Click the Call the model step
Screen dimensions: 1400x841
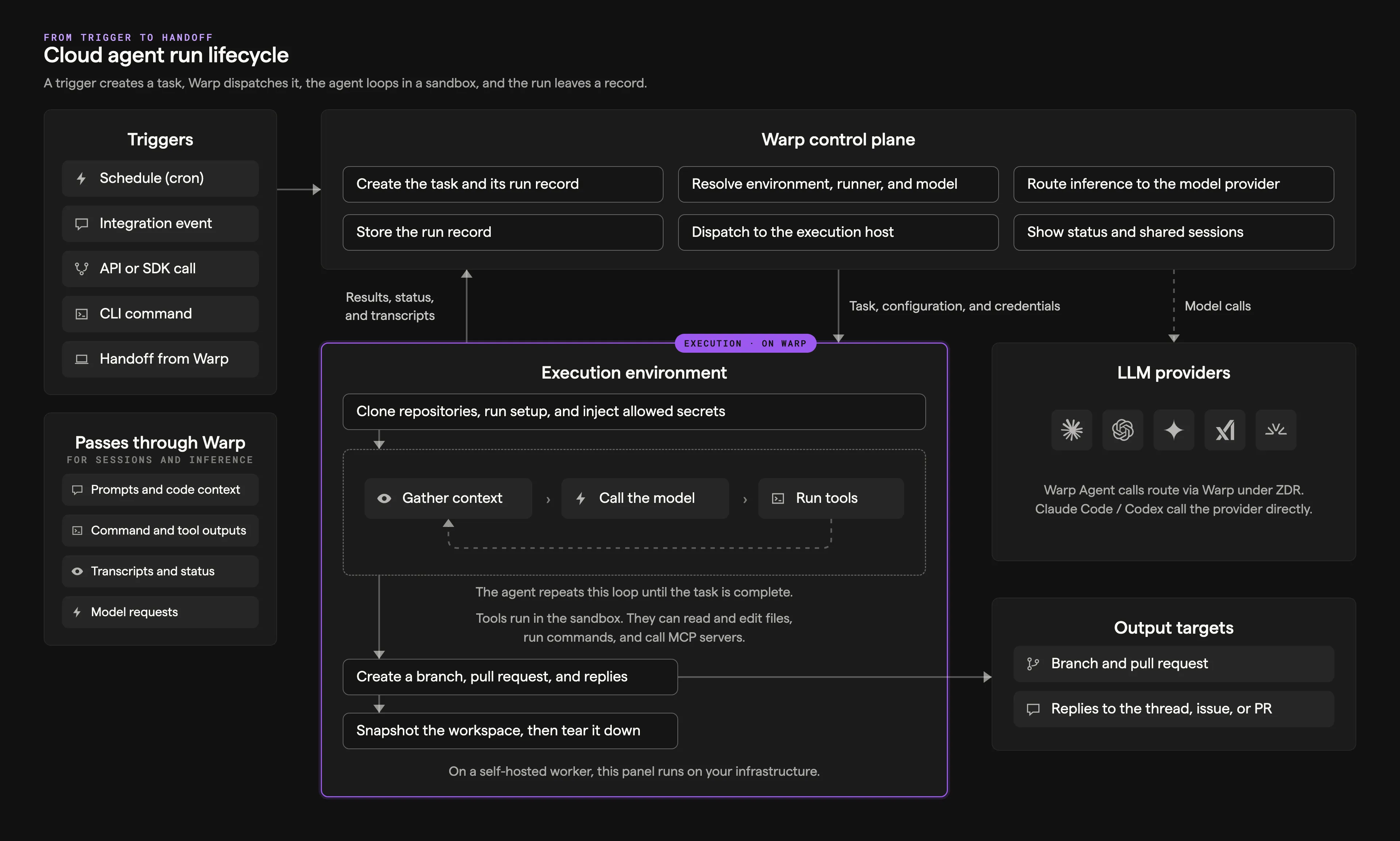click(645, 499)
